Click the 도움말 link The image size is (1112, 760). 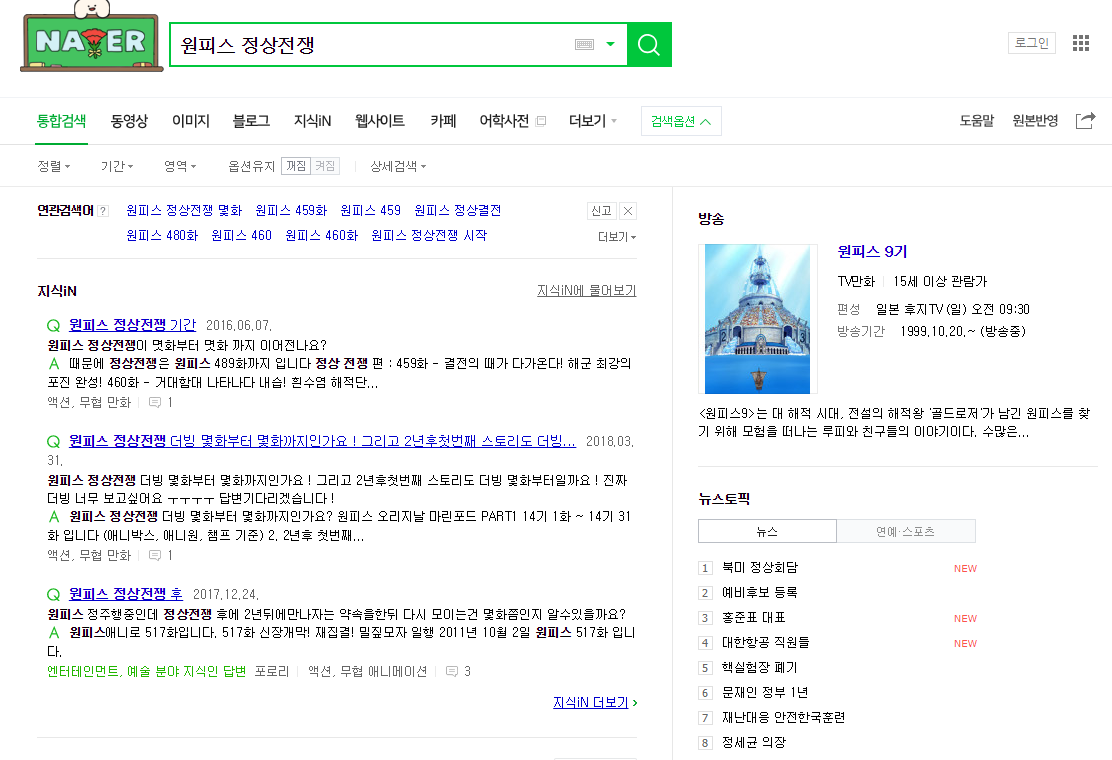point(977,121)
